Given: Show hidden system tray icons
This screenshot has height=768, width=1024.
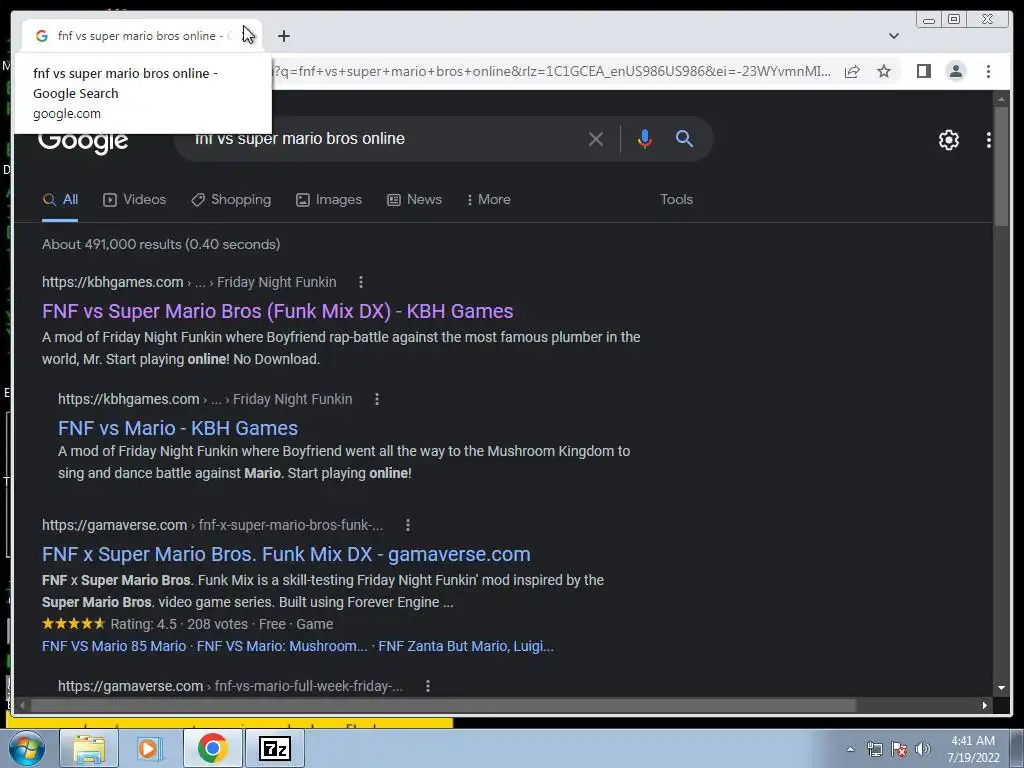Looking at the screenshot, I should [x=850, y=749].
